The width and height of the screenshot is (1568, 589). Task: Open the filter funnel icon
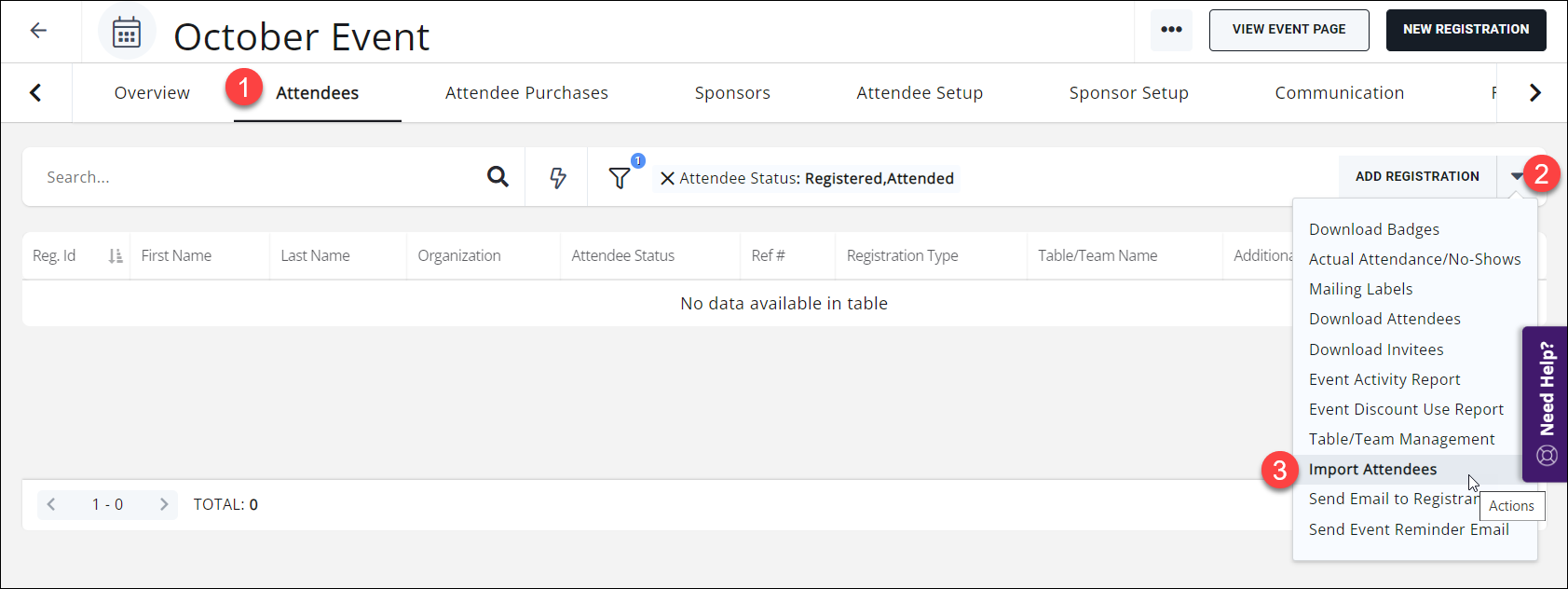tap(620, 178)
